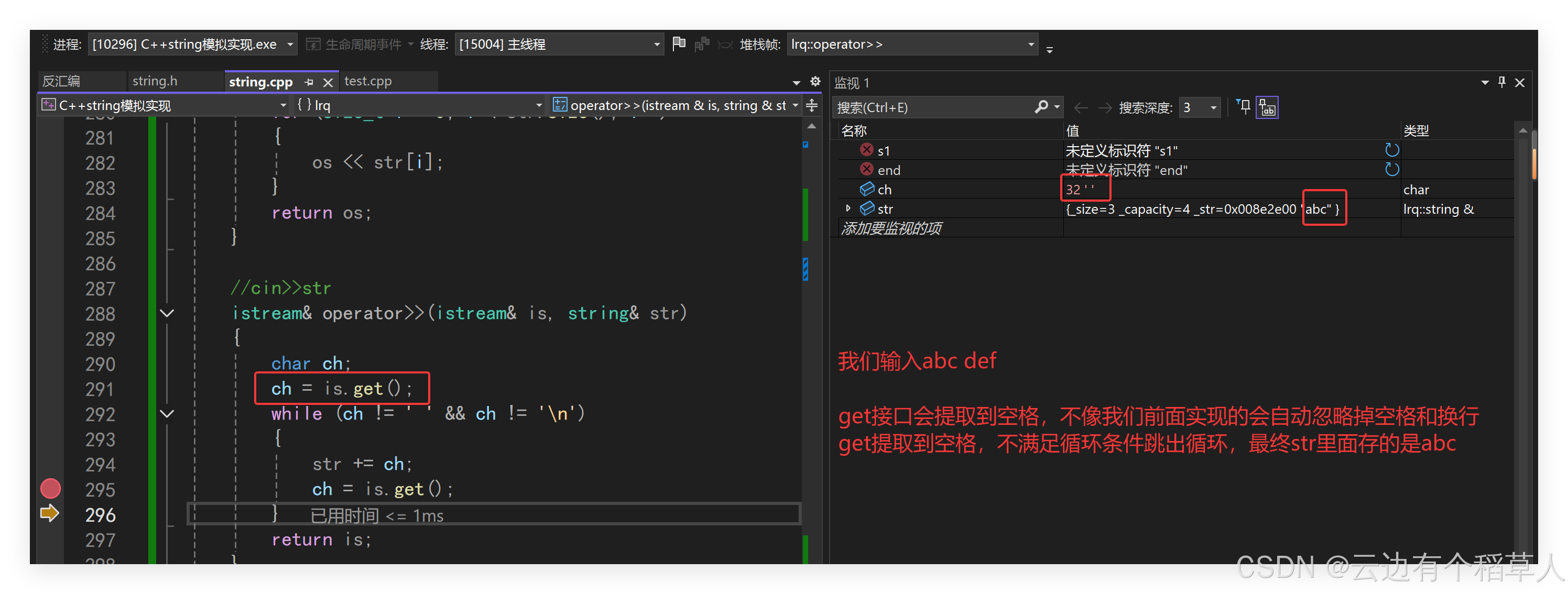Collapse the while loop at line 292
Image resolution: width=1568 pixels, height=594 pixels.
click(167, 414)
